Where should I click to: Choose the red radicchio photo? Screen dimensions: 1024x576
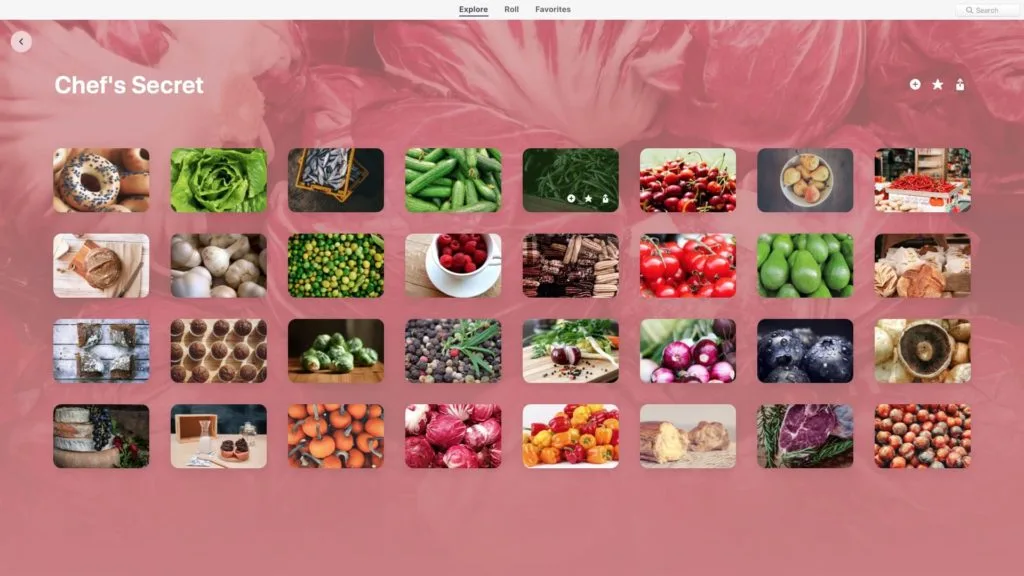tap(453, 436)
